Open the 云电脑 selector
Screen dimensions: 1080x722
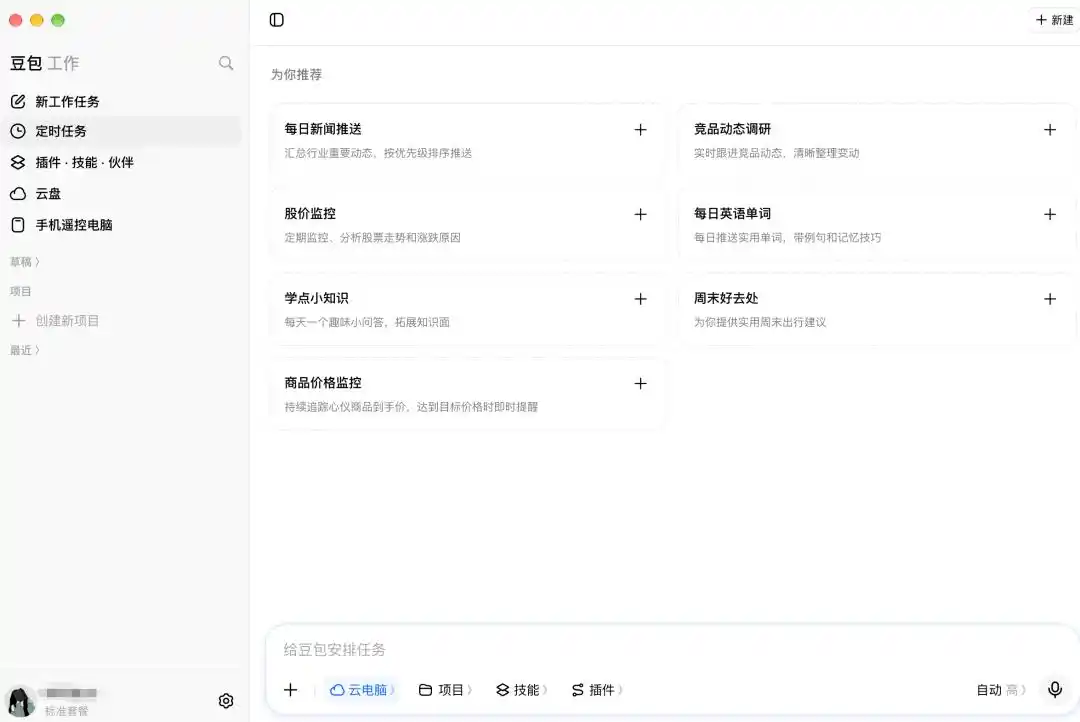tap(362, 690)
